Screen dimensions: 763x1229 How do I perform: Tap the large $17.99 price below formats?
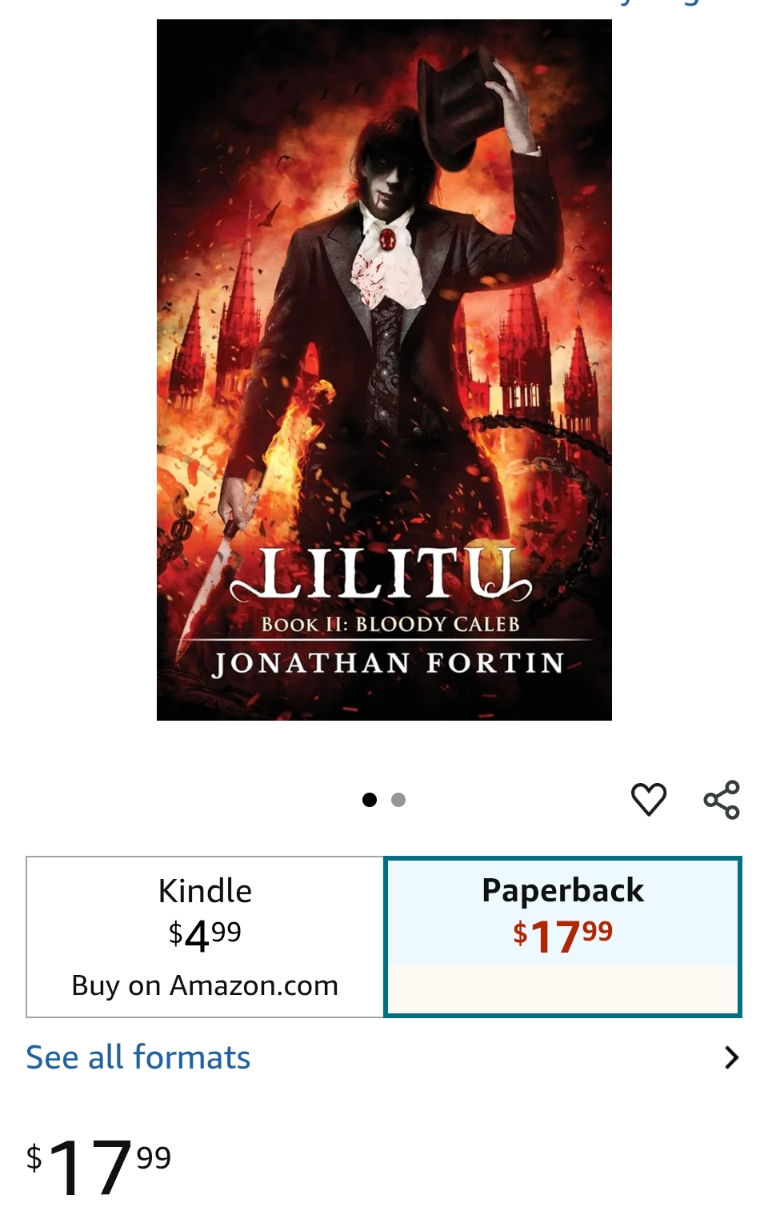pos(99,1166)
